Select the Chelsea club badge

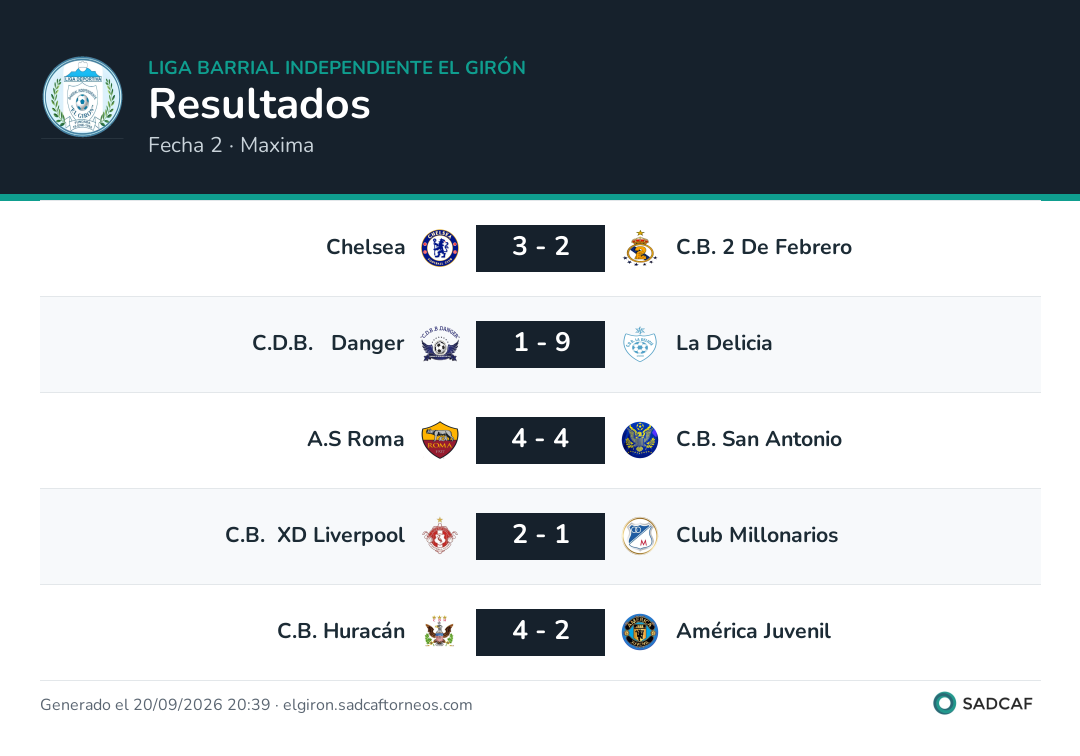pos(440,248)
